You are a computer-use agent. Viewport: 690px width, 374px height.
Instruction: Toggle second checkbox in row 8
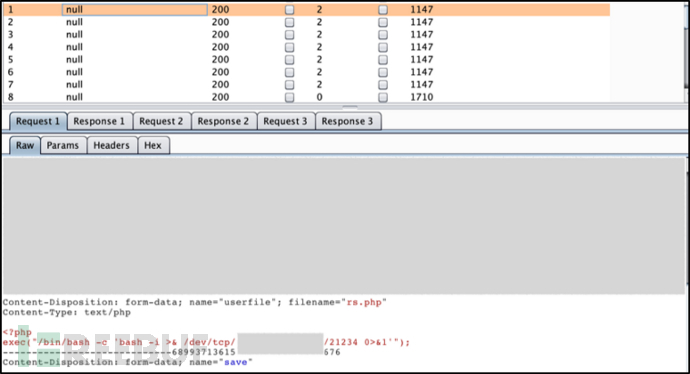[383, 97]
